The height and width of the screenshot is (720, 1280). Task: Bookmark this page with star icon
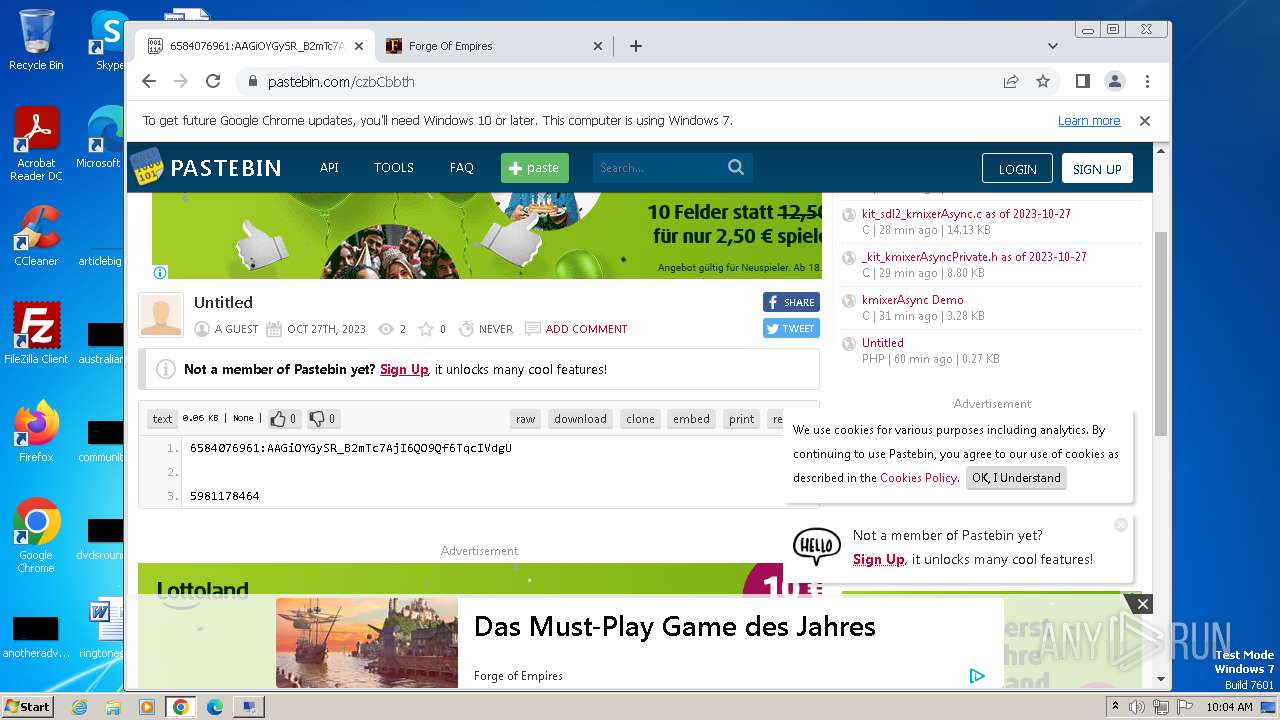coord(1043,81)
